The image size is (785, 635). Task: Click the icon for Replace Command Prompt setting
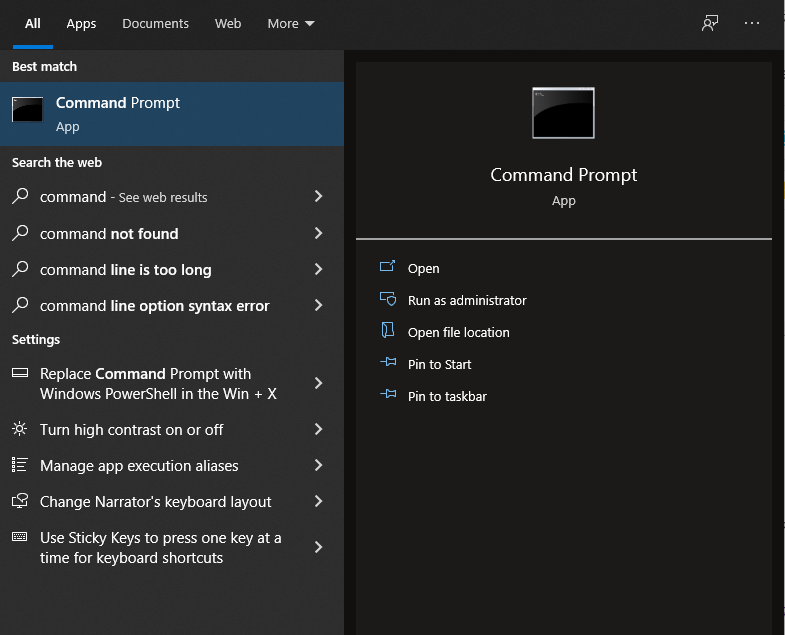point(20,373)
